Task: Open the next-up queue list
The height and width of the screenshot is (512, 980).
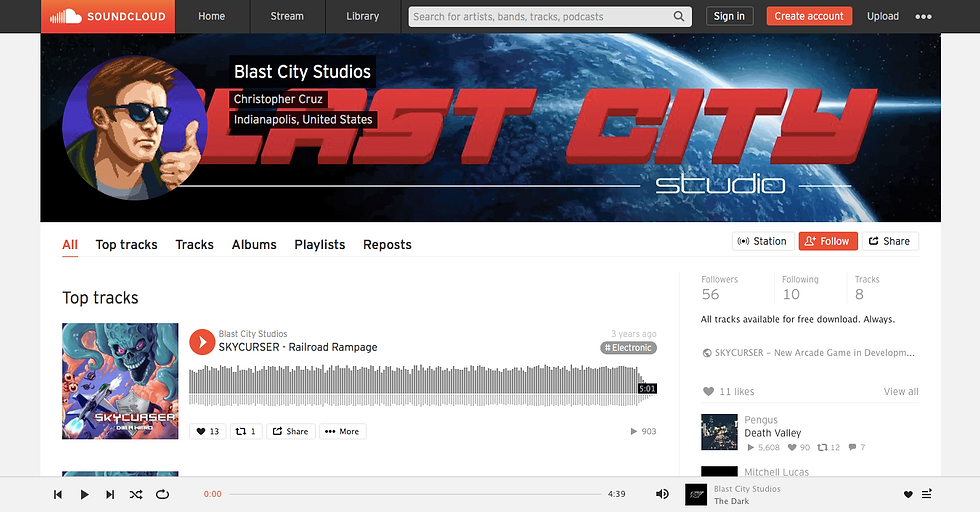Action: (927, 494)
